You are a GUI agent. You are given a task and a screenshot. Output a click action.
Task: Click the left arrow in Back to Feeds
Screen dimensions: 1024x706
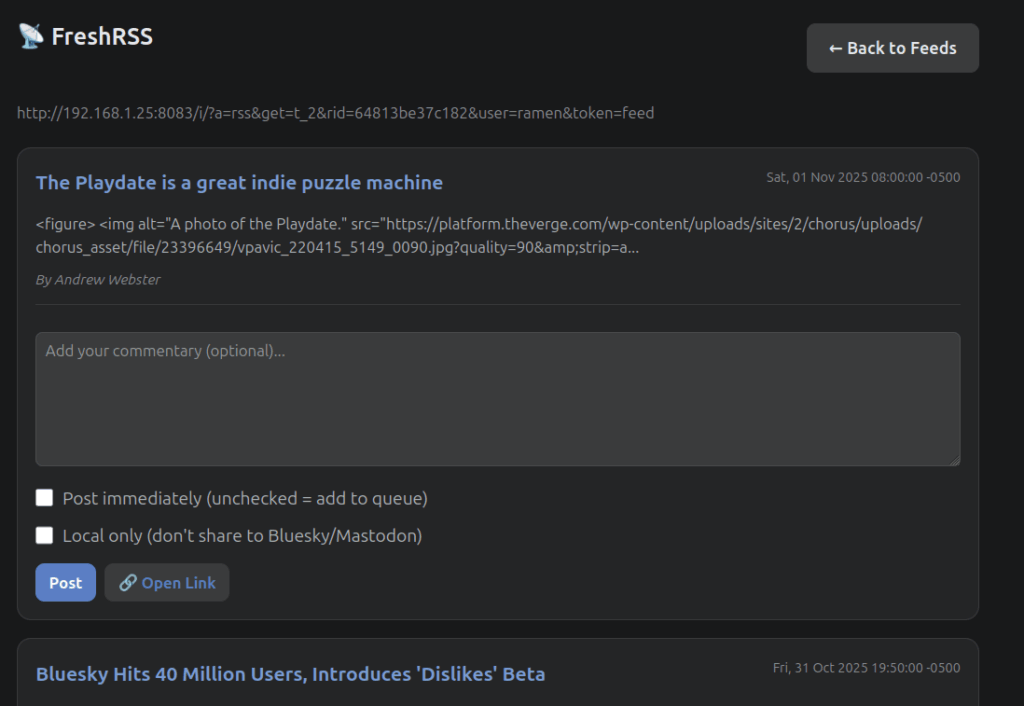coord(836,48)
